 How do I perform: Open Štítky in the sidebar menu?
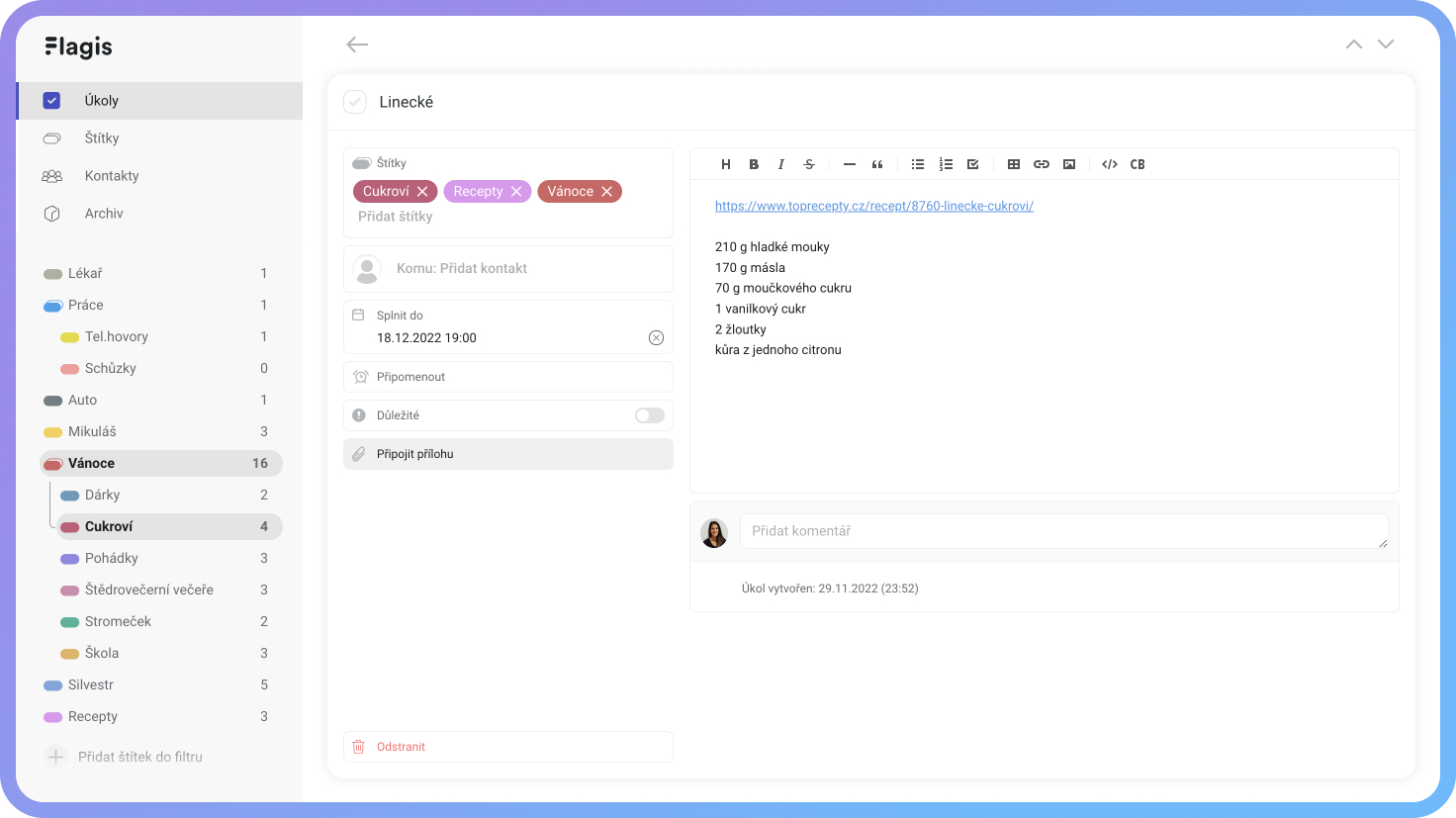tap(102, 138)
